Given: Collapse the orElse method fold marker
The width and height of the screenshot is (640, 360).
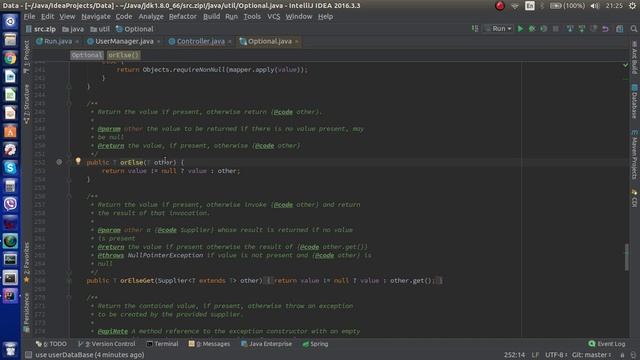Looking at the screenshot, I should 69,162.
